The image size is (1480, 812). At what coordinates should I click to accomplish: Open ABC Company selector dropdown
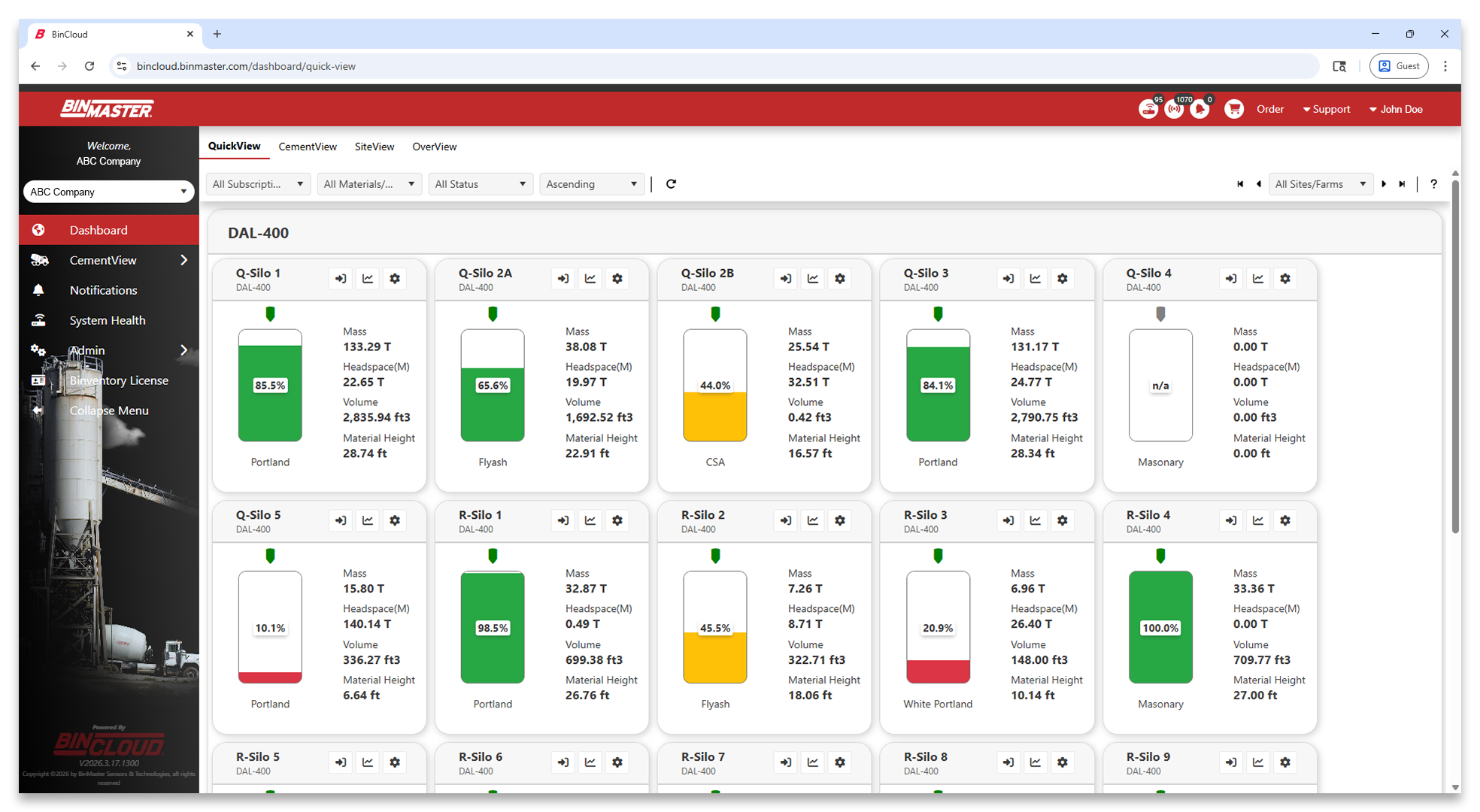pos(109,192)
